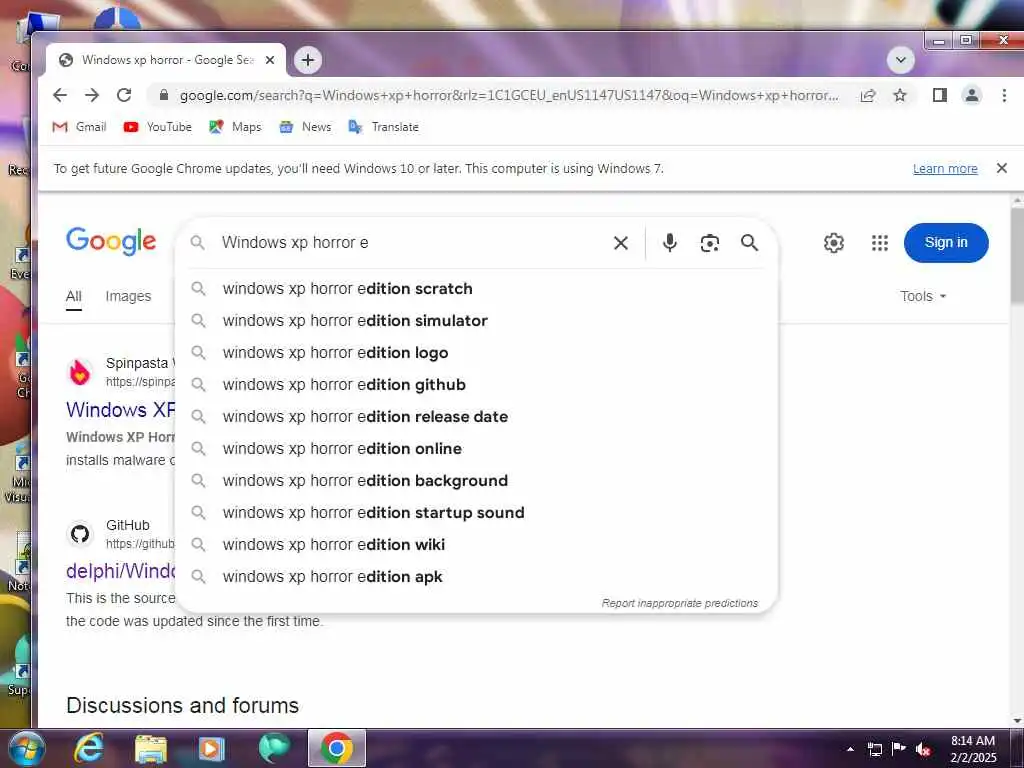Open Windows Explorer folder on taskbar
The height and width of the screenshot is (768, 1024).
point(151,749)
